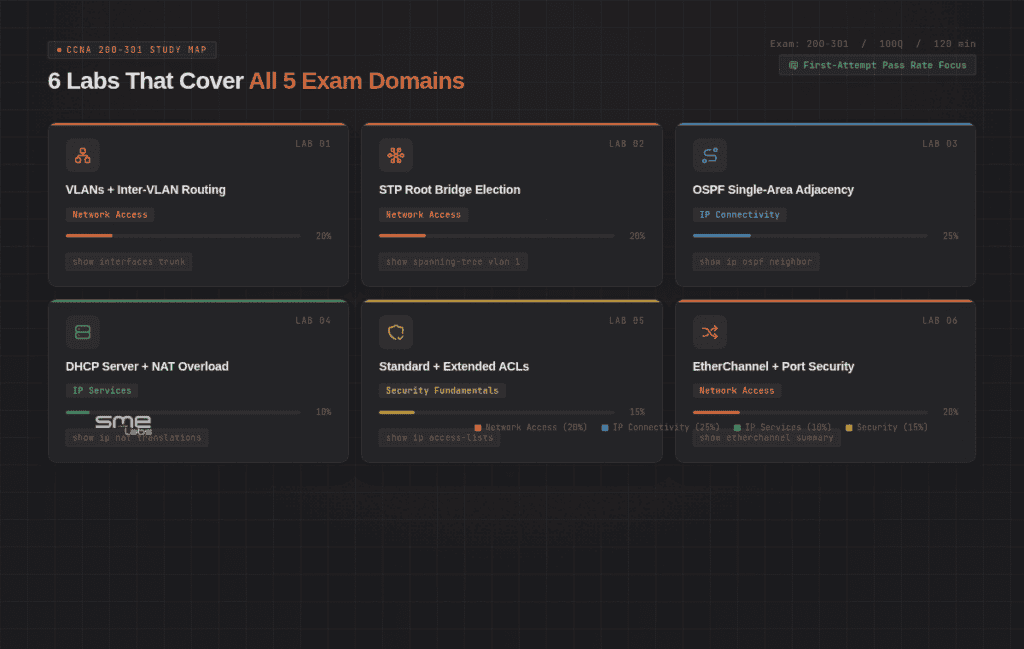1024x649 pixels.
Task: Click the green IP Services legend swatch
Action: pyautogui.click(x=737, y=428)
